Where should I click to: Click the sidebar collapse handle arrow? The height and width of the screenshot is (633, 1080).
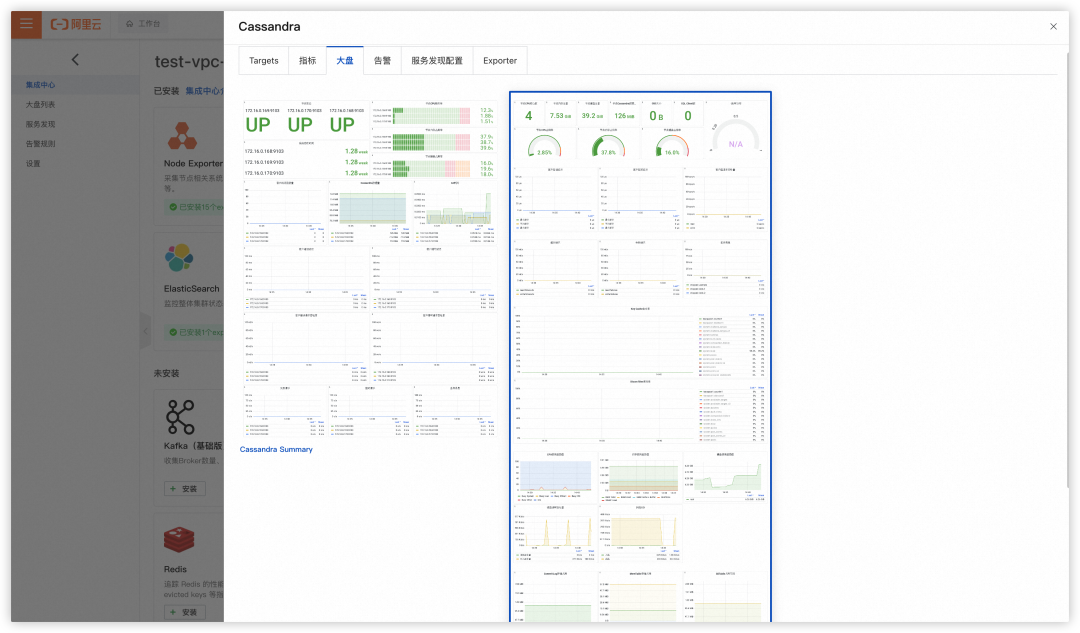point(145,331)
